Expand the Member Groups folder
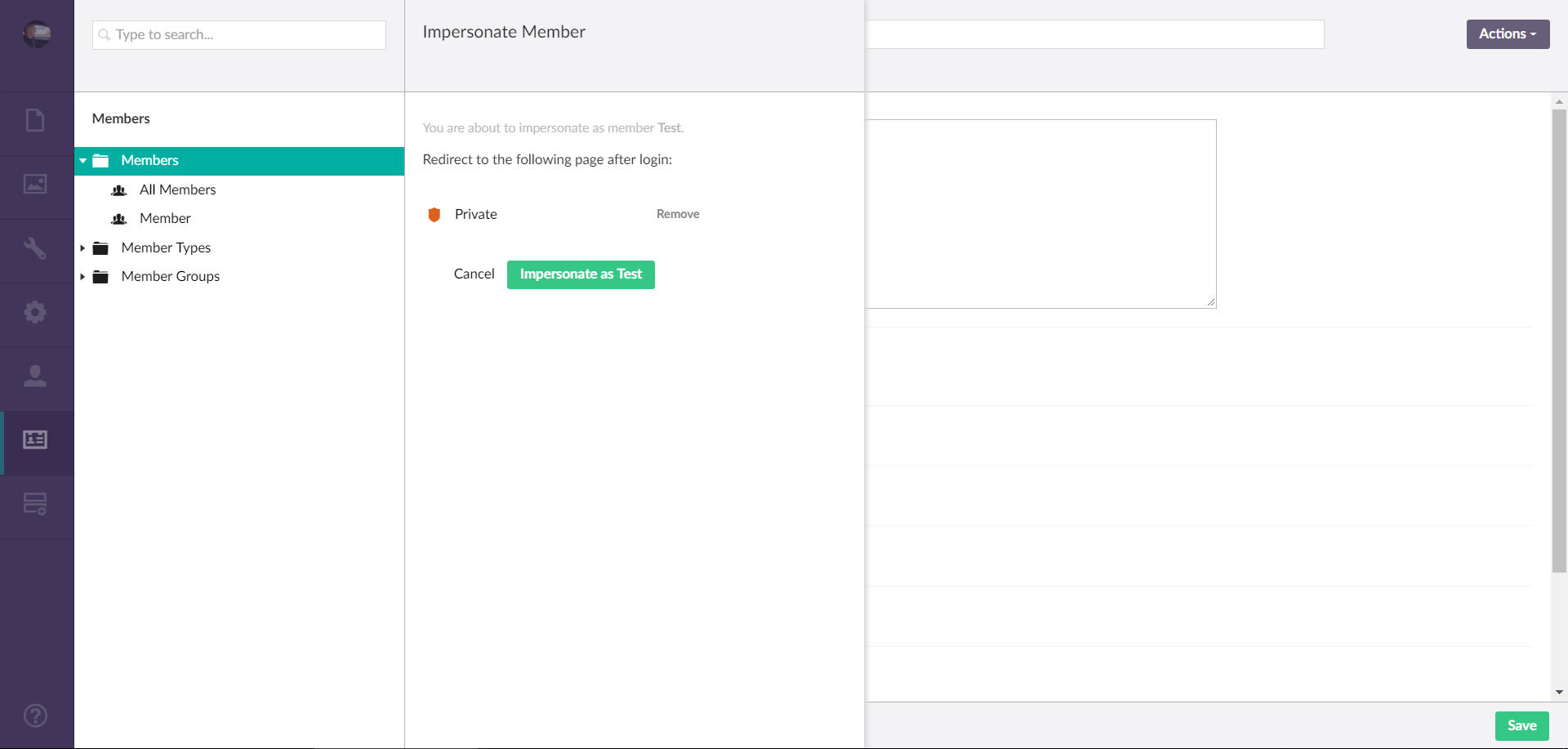The height and width of the screenshot is (749, 1568). pyautogui.click(x=82, y=277)
